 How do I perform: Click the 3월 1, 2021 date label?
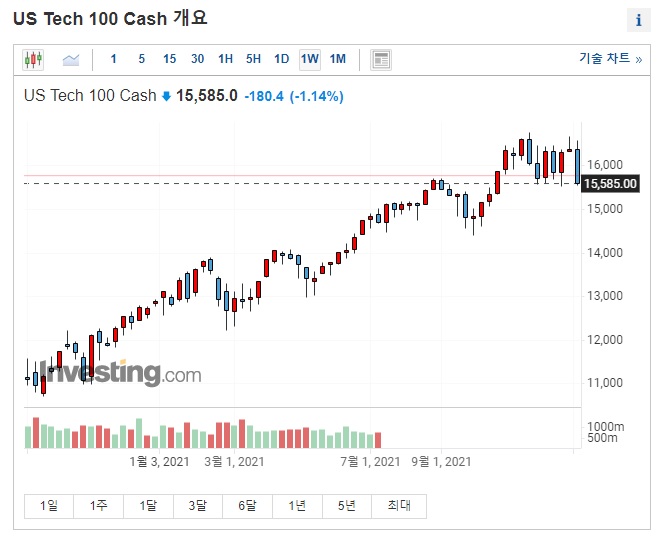click(x=234, y=461)
